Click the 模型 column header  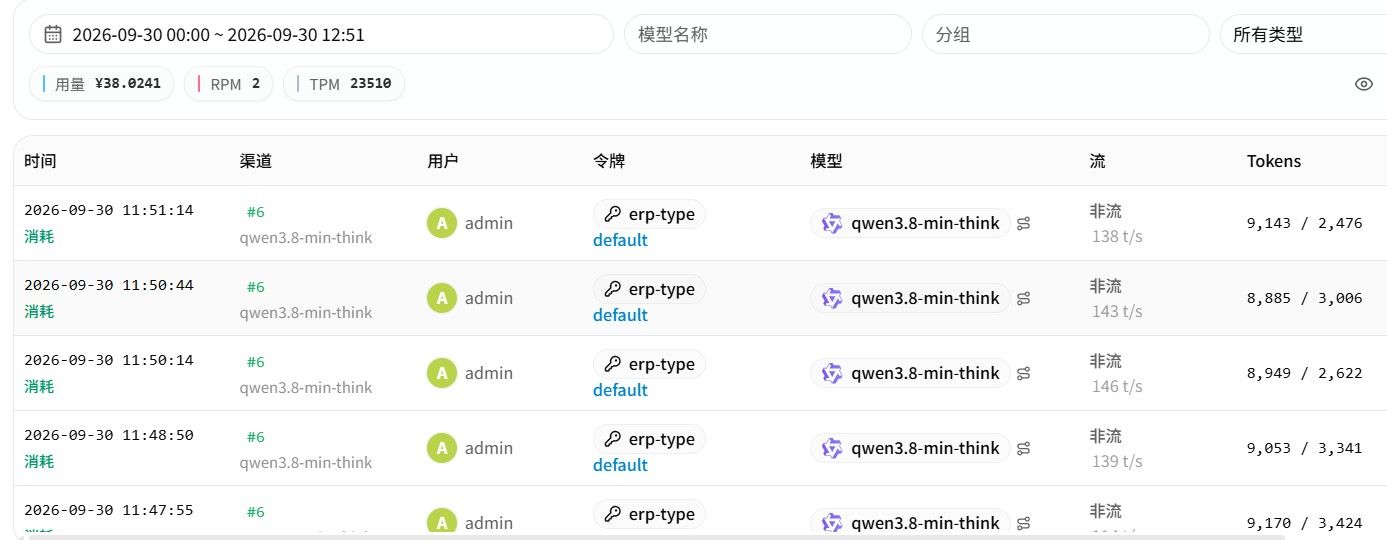click(826, 161)
